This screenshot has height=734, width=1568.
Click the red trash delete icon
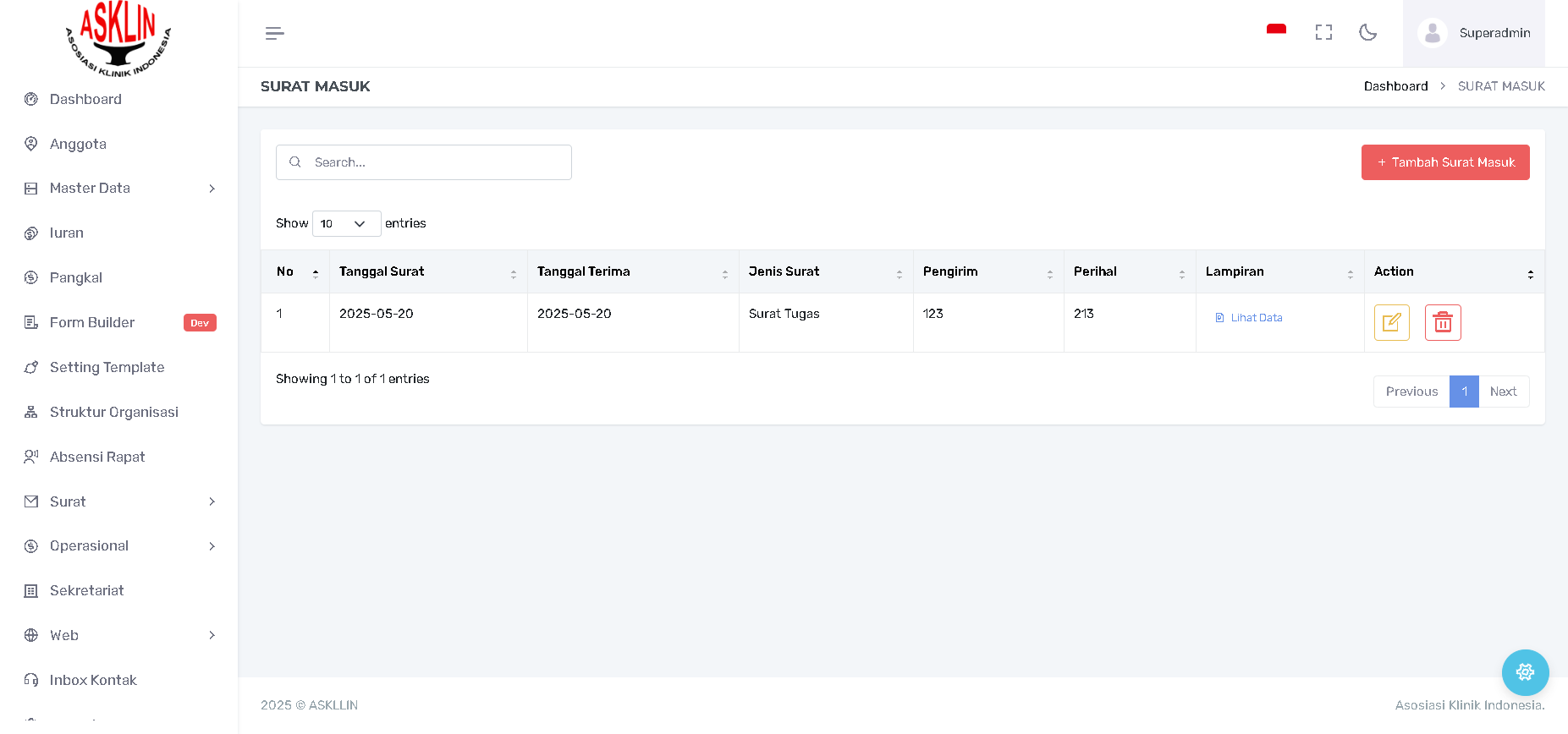tap(1443, 322)
